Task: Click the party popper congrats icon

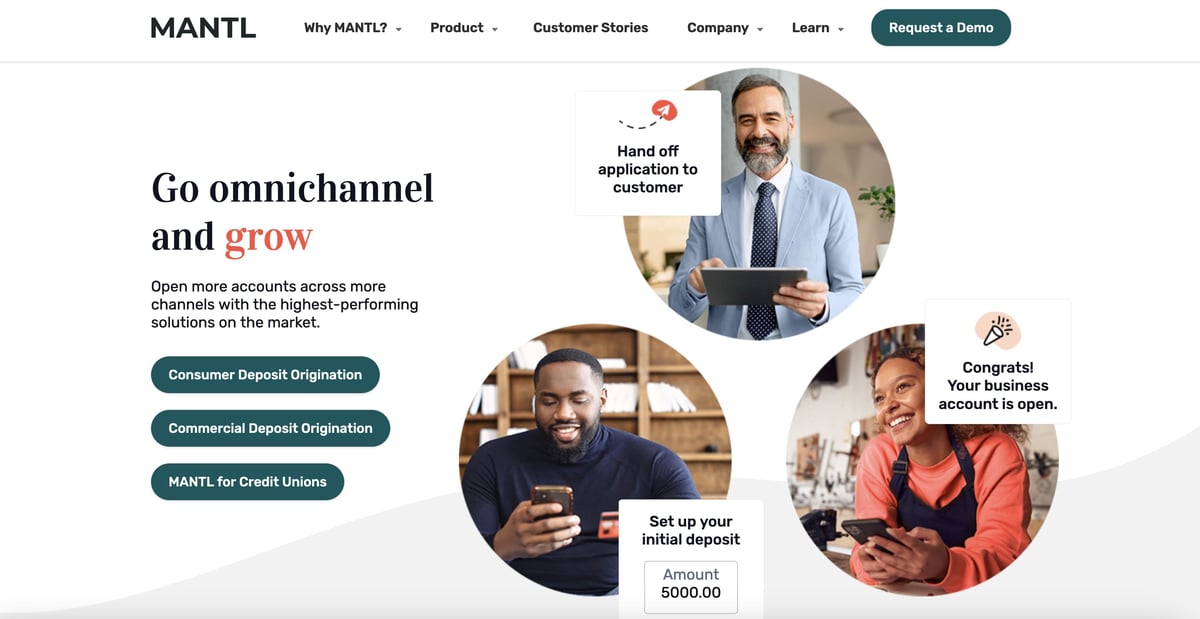Action: (x=997, y=331)
